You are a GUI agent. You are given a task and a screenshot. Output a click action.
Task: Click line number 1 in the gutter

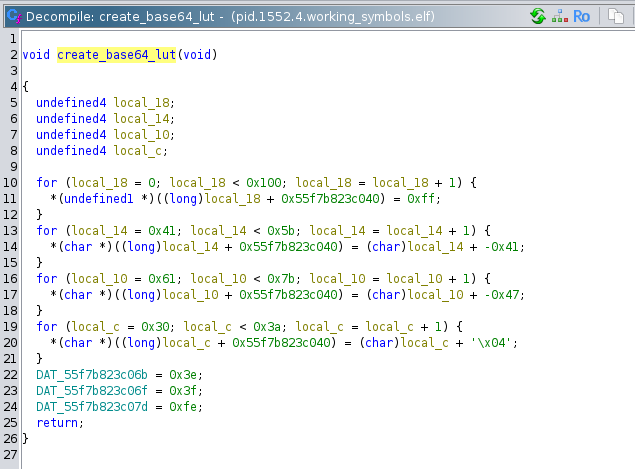(x=13, y=39)
